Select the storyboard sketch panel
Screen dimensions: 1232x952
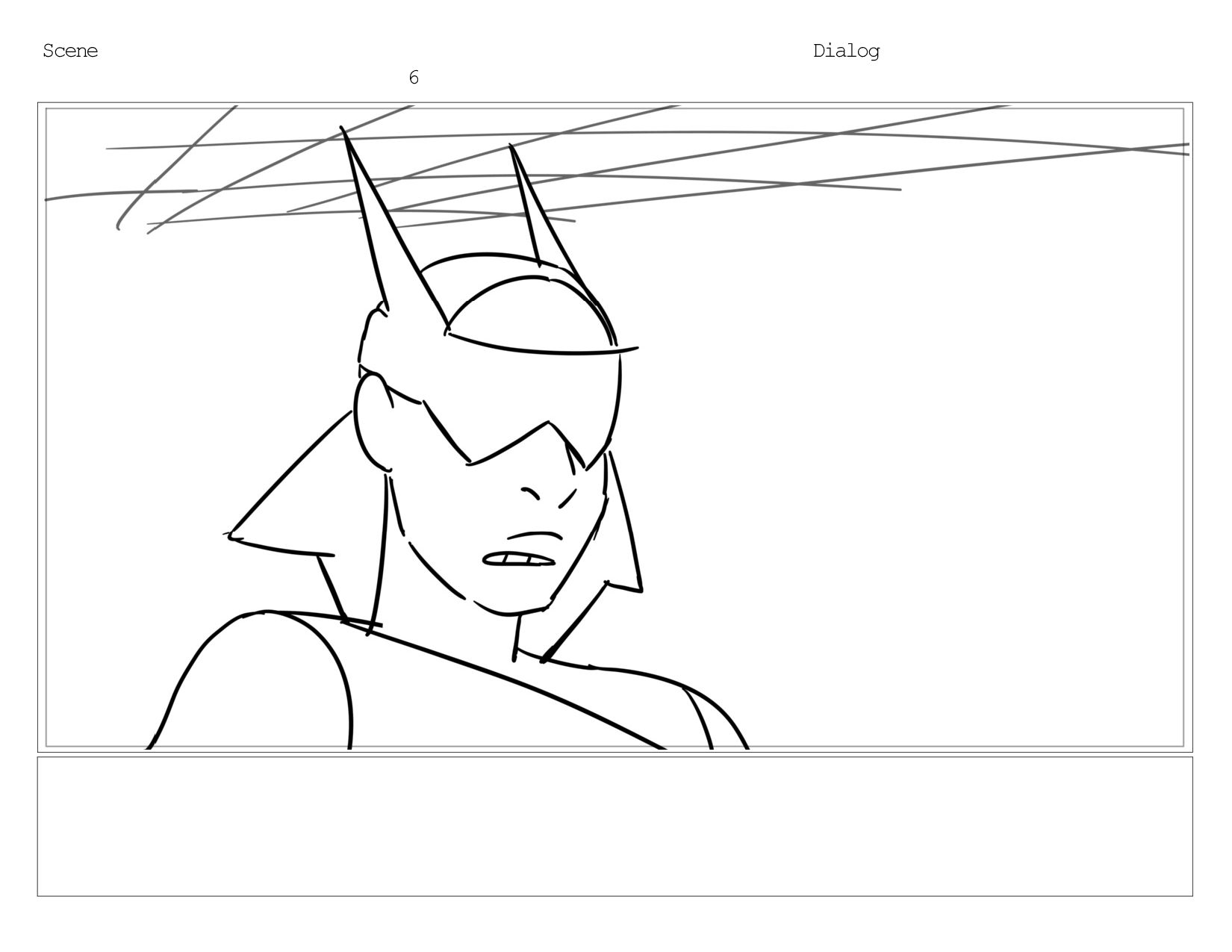coord(615,427)
